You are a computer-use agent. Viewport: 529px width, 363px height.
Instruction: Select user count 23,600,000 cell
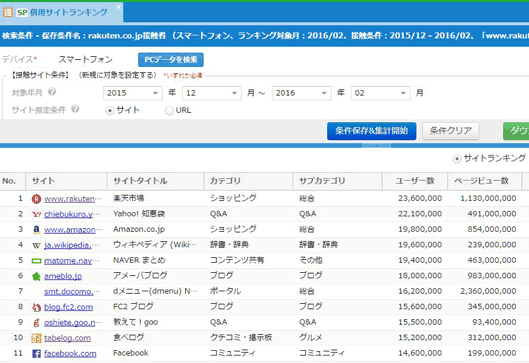point(420,198)
